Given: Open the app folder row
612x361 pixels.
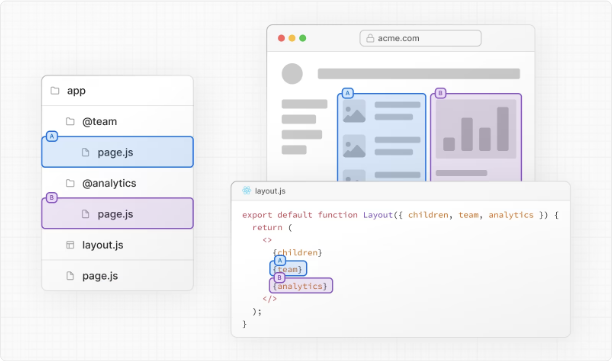Looking at the screenshot, I should click(x=117, y=91).
